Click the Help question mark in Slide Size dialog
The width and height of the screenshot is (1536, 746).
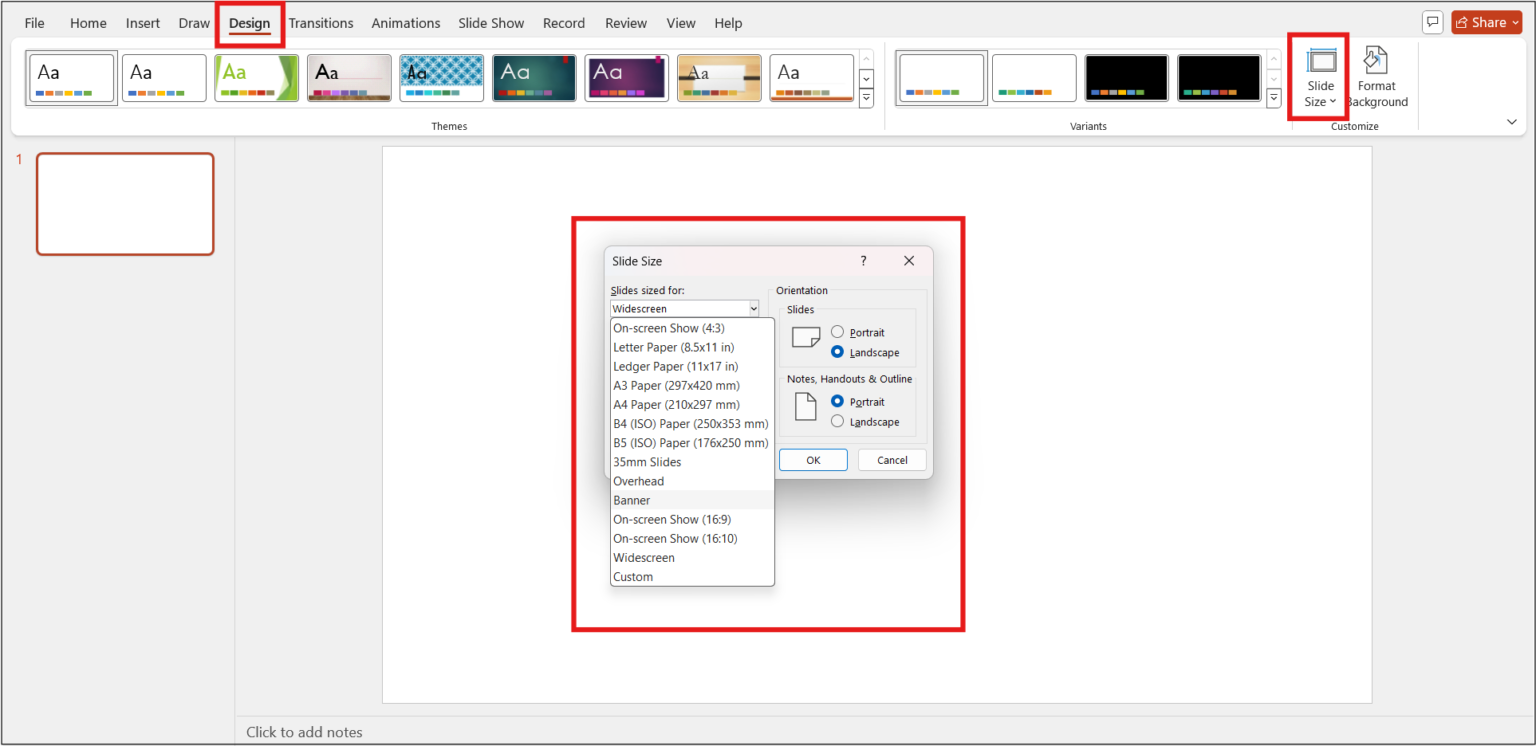(863, 260)
